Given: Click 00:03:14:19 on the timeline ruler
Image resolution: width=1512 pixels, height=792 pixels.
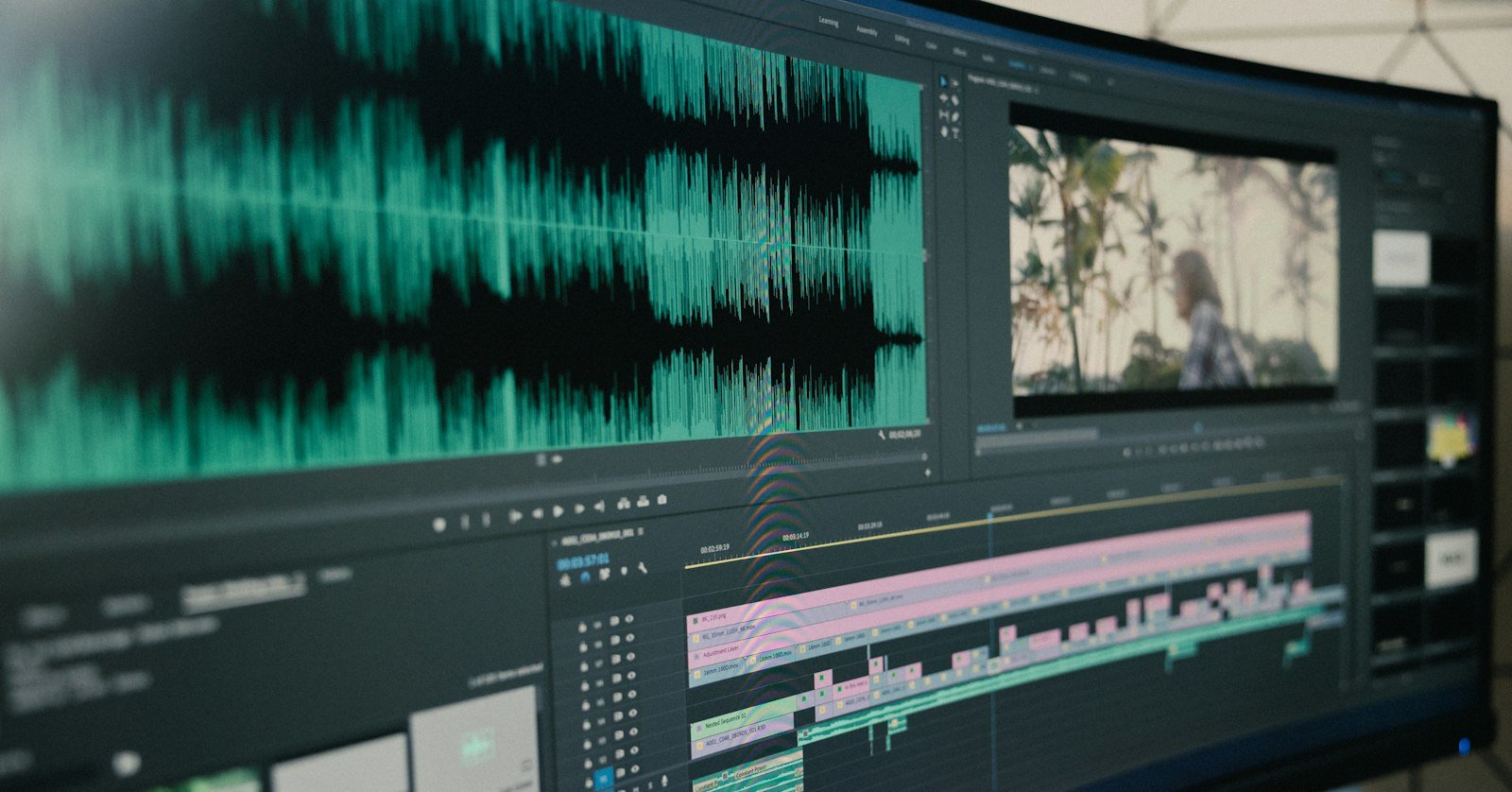Looking at the screenshot, I should click(796, 536).
